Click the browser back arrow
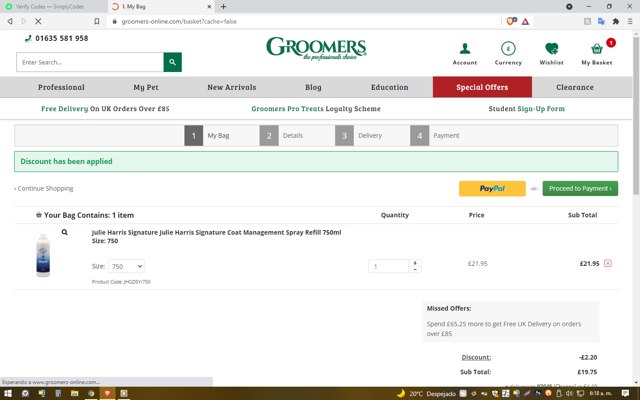This screenshot has width=640, height=400. click(x=10, y=21)
